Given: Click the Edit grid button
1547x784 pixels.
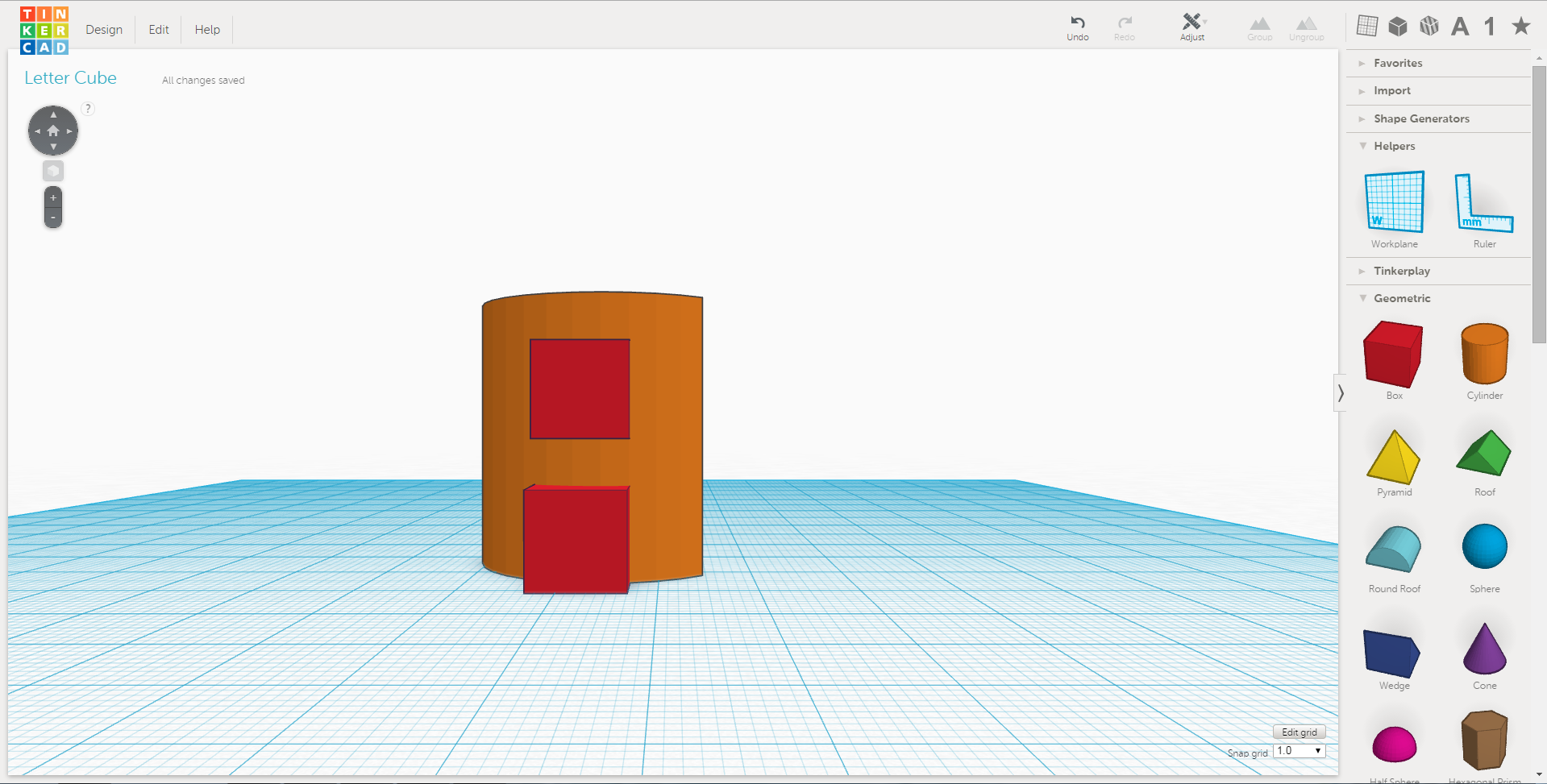Looking at the screenshot, I should (x=1299, y=732).
